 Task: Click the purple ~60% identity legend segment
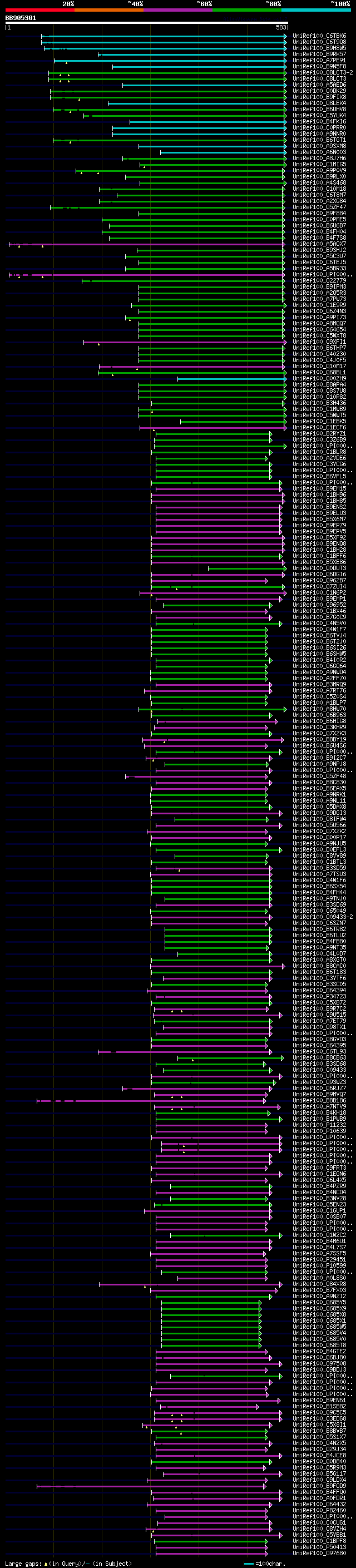(x=179, y=10)
